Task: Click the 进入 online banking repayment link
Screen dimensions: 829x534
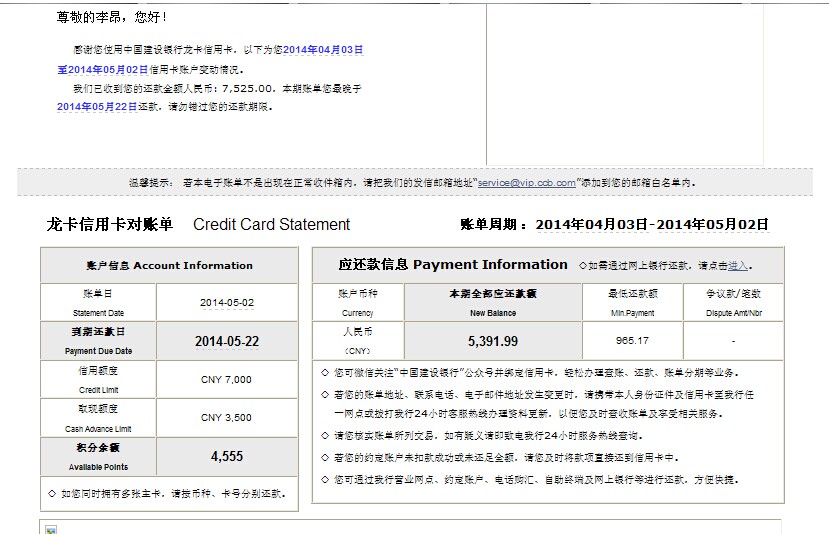Action: pos(738,266)
